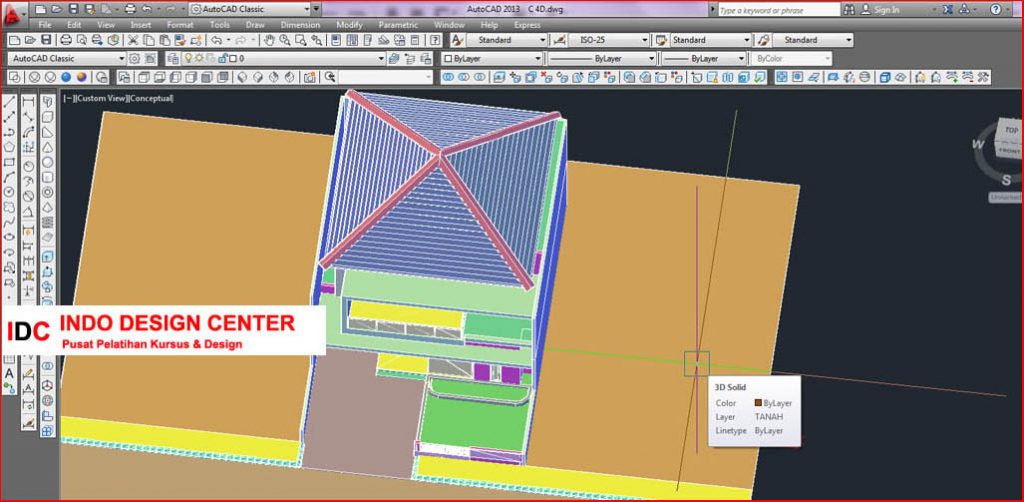
Task: Toggle layer 0 light bulb on/off
Action: [188, 58]
